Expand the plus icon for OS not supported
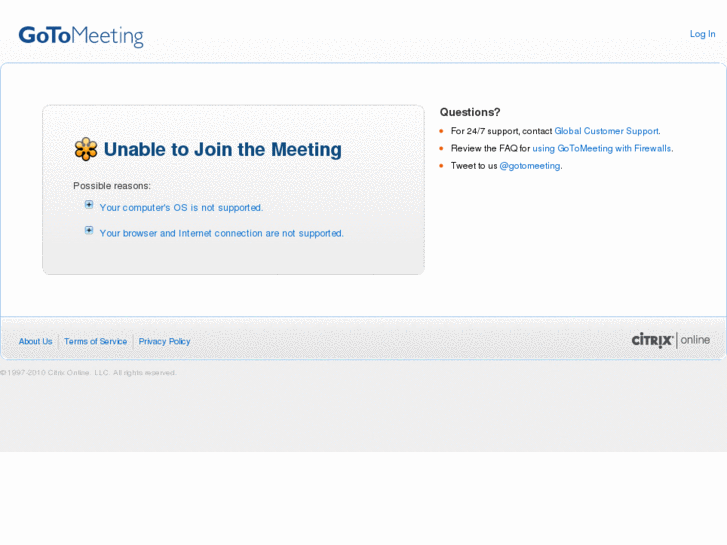Screen dimensions: 727x545 (89, 205)
